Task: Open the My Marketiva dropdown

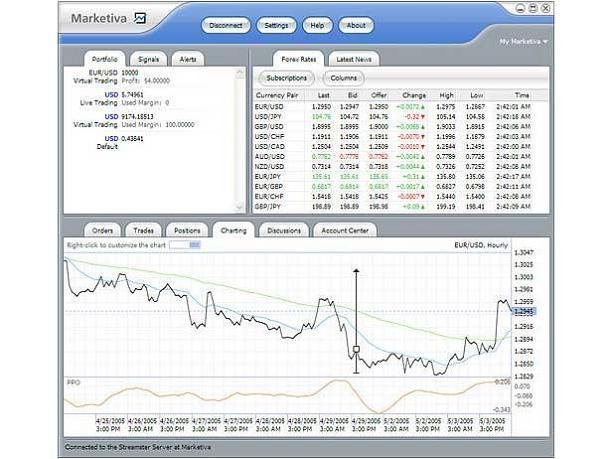Action: coord(523,41)
